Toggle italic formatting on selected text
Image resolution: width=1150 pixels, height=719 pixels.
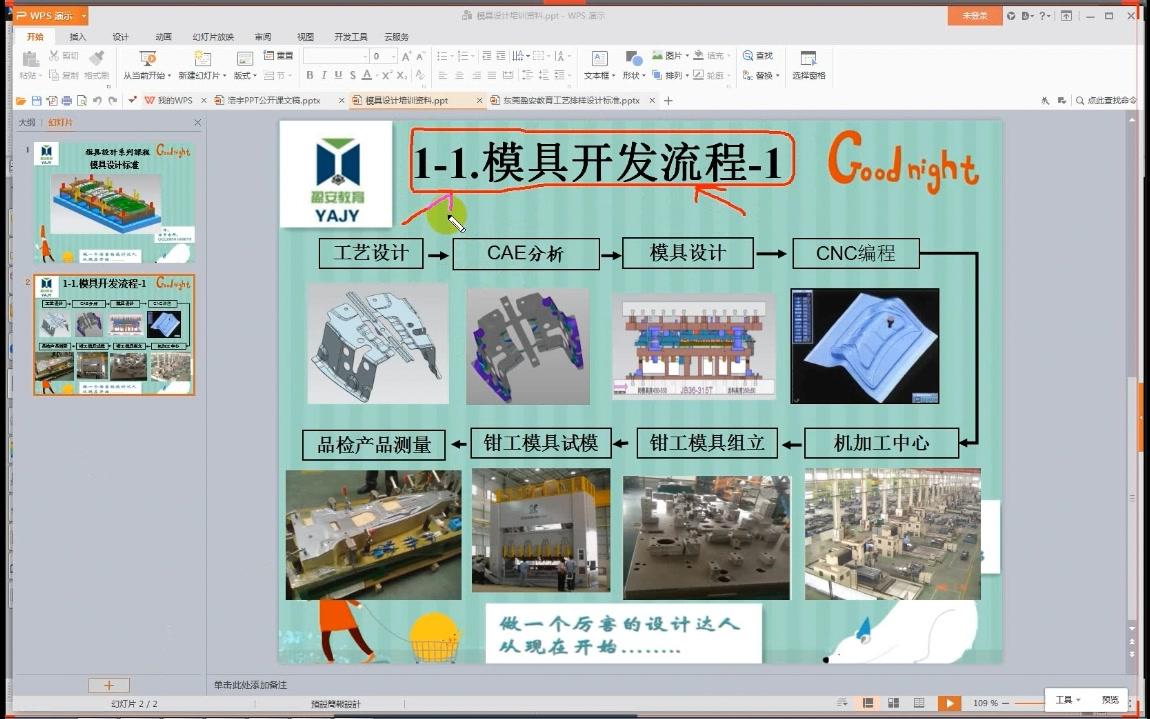[323, 74]
